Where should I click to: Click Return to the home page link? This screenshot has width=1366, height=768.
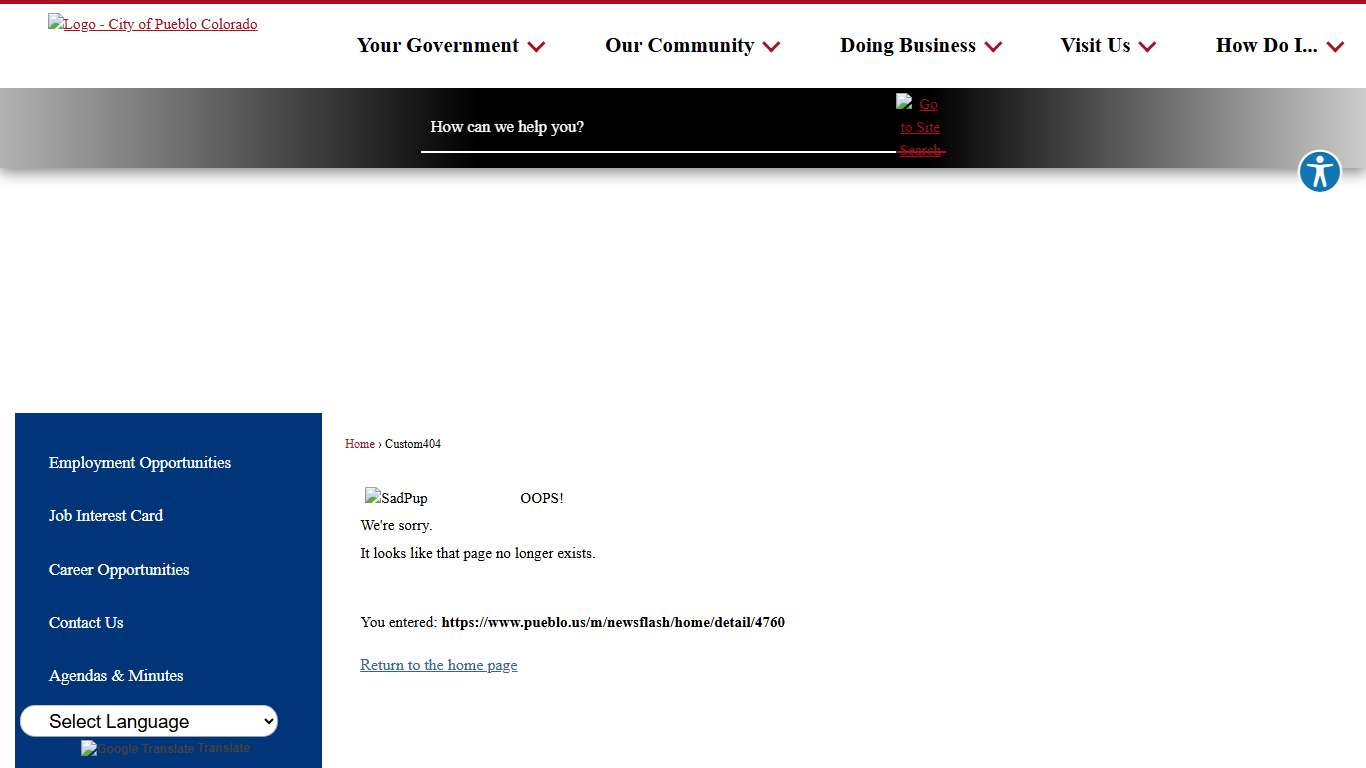pyautogui.click(x=438, y=665)
